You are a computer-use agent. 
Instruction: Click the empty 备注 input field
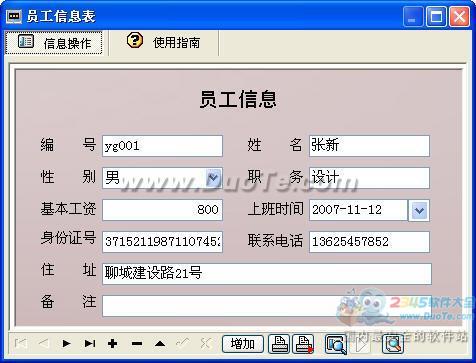click(x=267, y=306)
